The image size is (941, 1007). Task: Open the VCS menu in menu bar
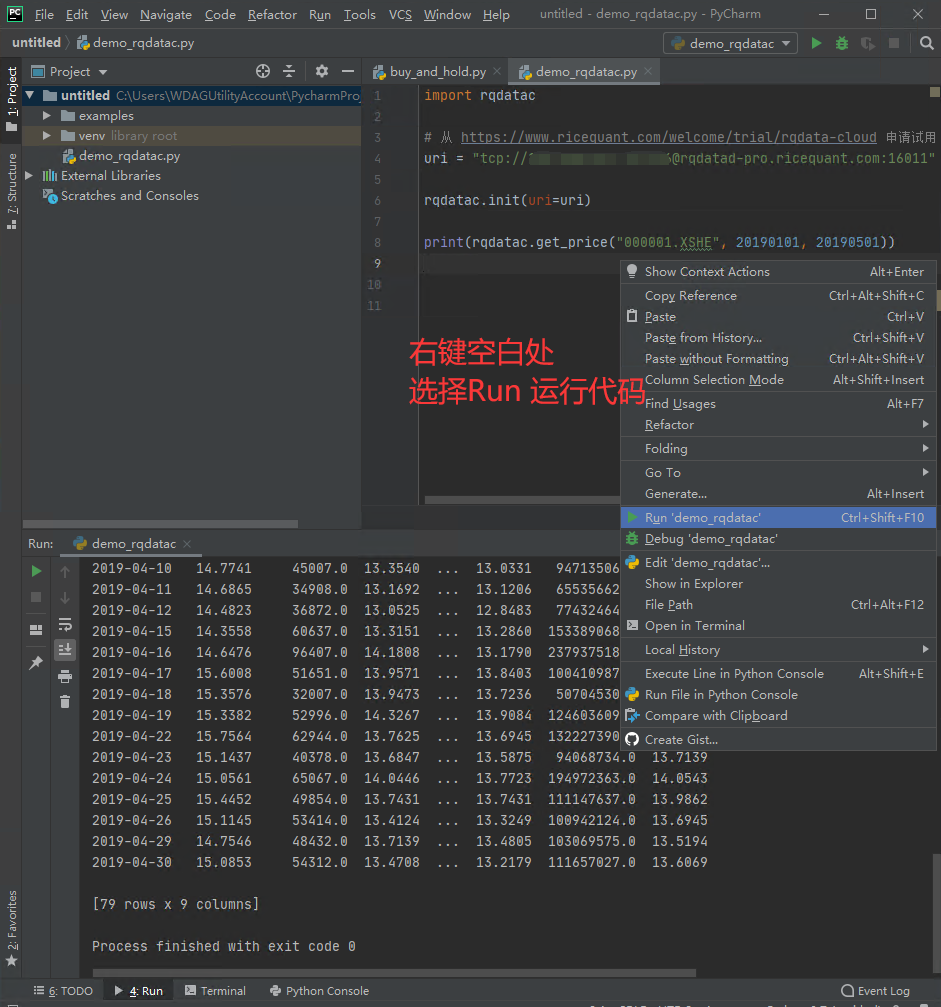tap(400, 14)
